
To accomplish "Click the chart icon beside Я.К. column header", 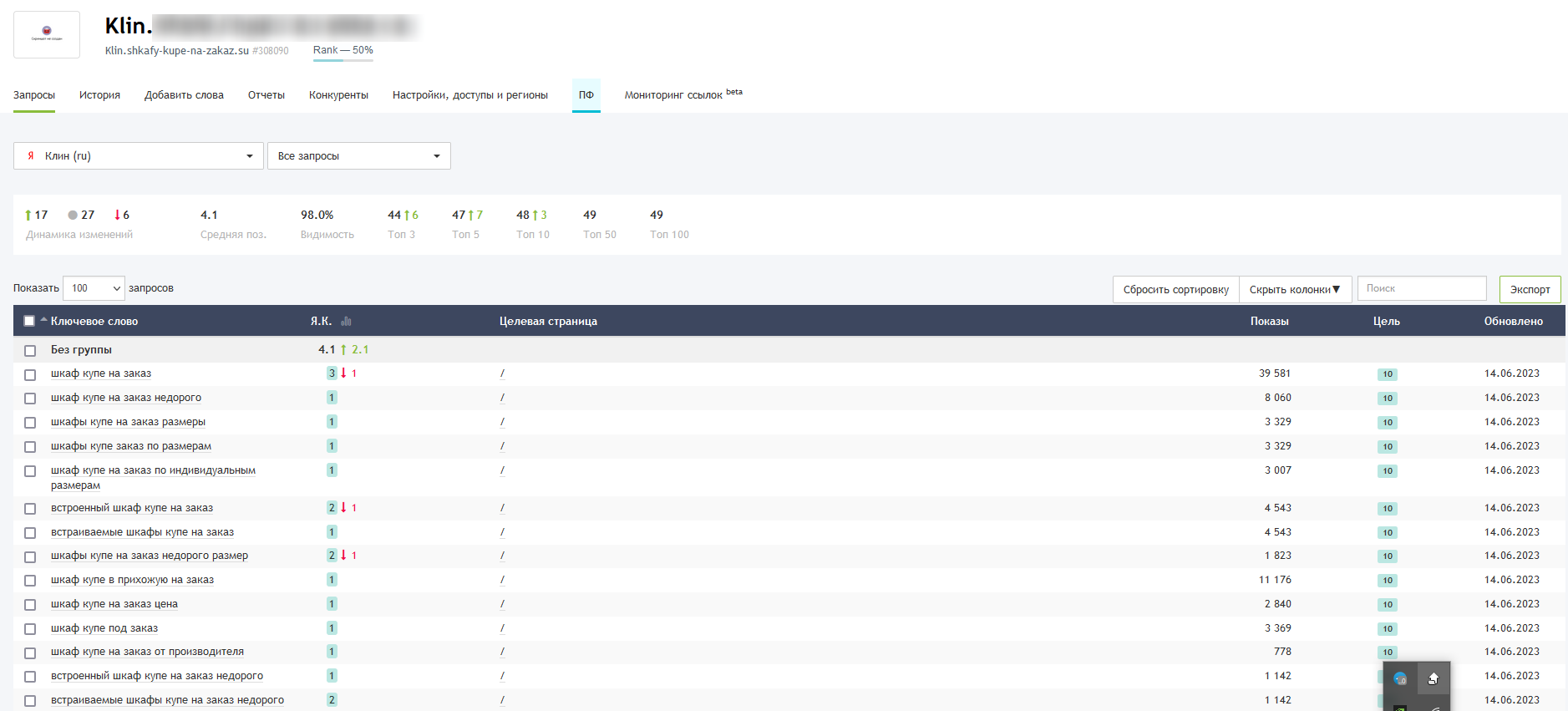I will [x=346, y=321].
